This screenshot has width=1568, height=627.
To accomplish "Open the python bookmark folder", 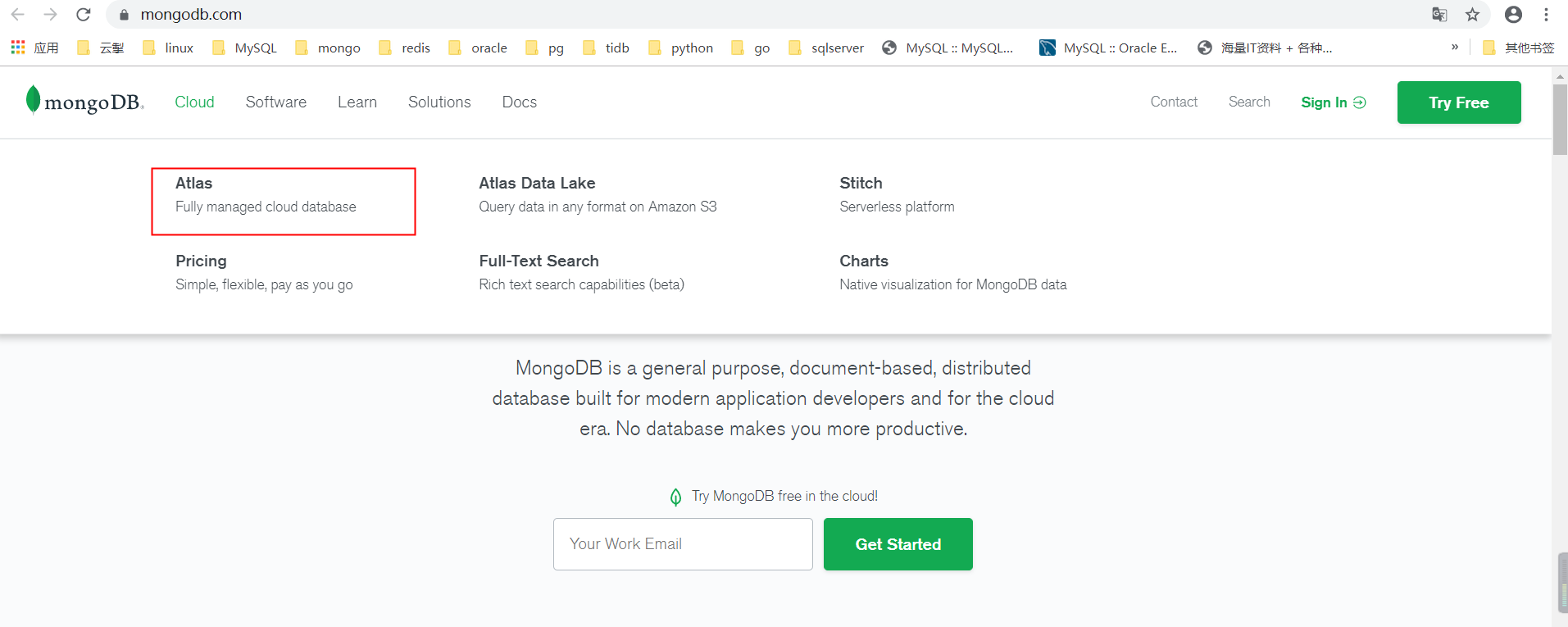I will click(680, 48).
